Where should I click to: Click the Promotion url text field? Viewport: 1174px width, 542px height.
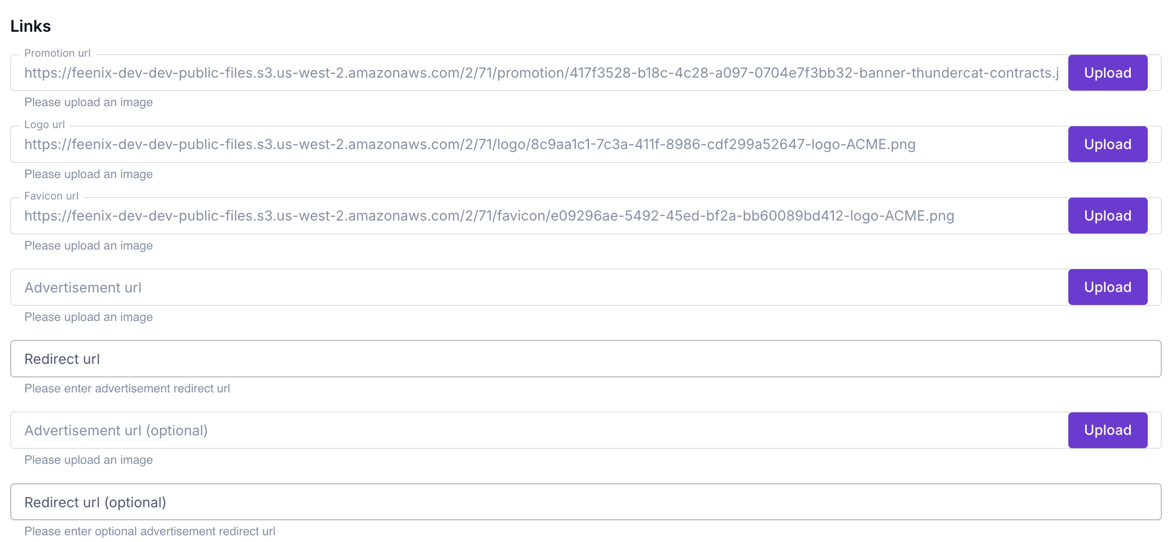(x=540, y=73)
